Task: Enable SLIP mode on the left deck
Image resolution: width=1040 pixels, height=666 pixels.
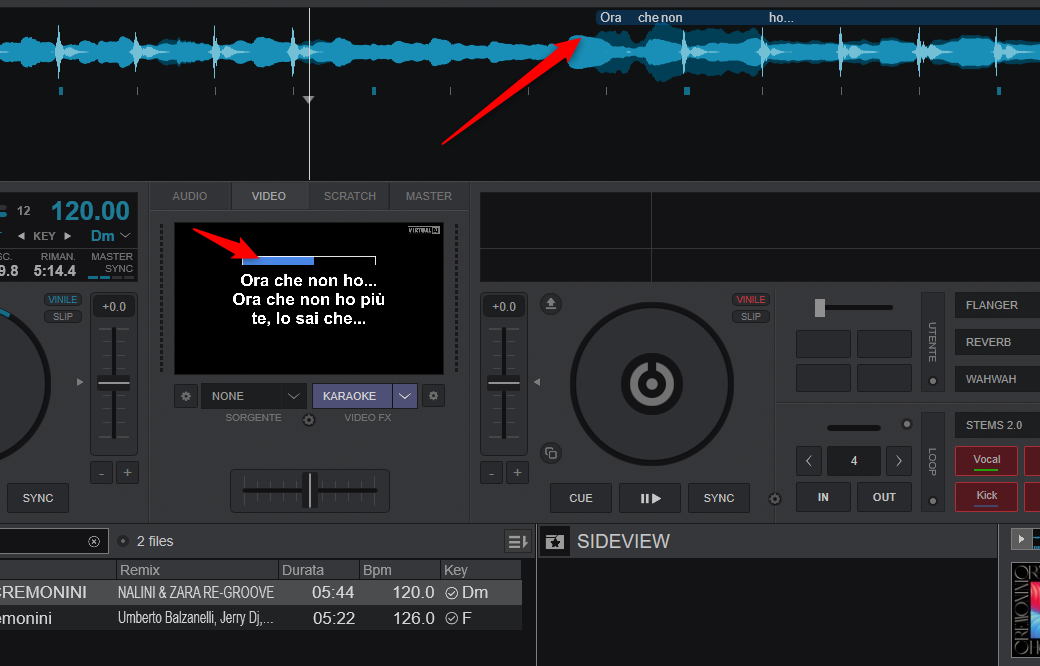Action: point(62,317)
